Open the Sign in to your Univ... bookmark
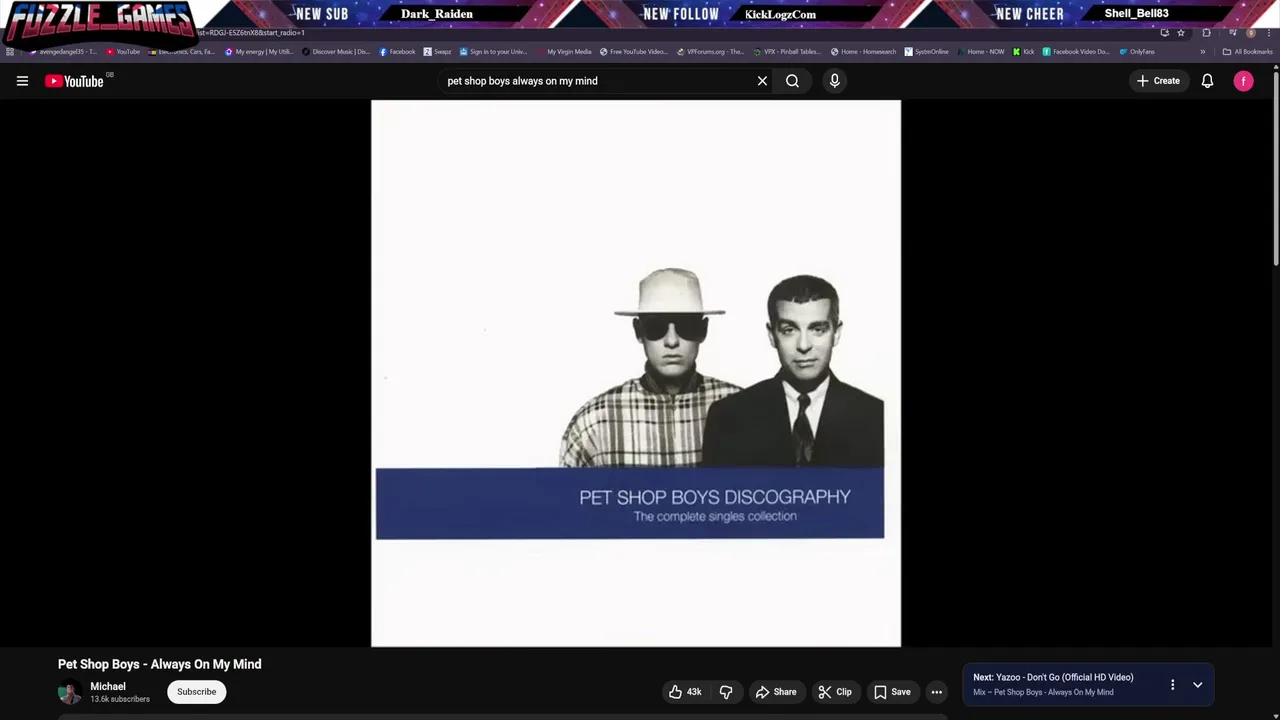Image resolution: width=1280 pixels, height=720 pixels. point(493,52)
